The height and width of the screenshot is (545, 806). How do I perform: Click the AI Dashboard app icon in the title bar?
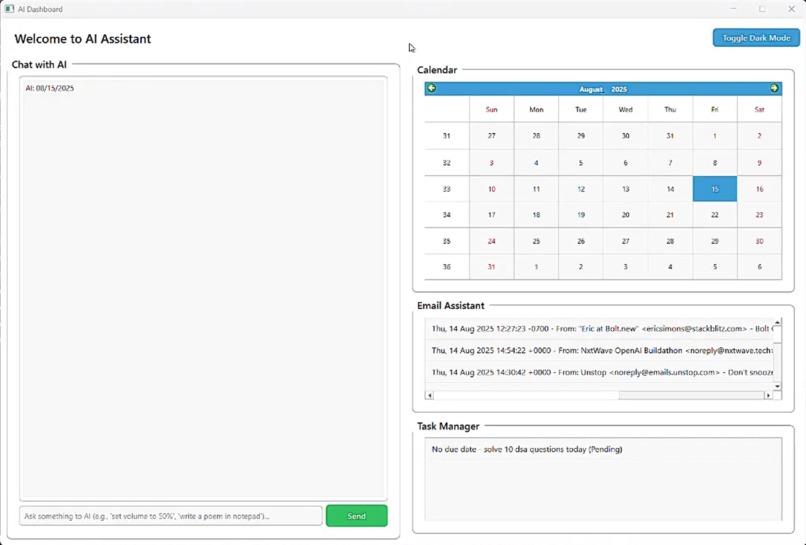pos(9,9)
